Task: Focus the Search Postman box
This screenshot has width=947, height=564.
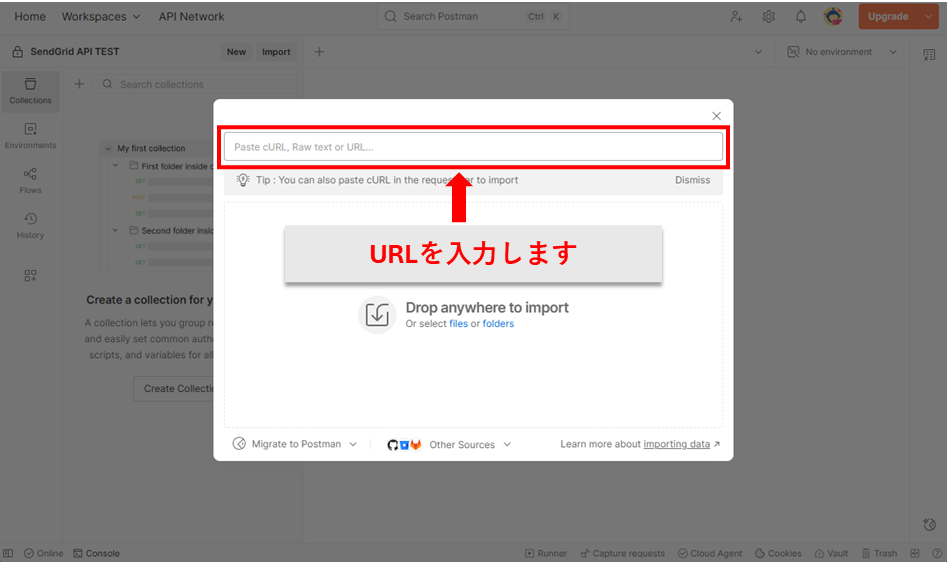Action: (x=474, y=17)
